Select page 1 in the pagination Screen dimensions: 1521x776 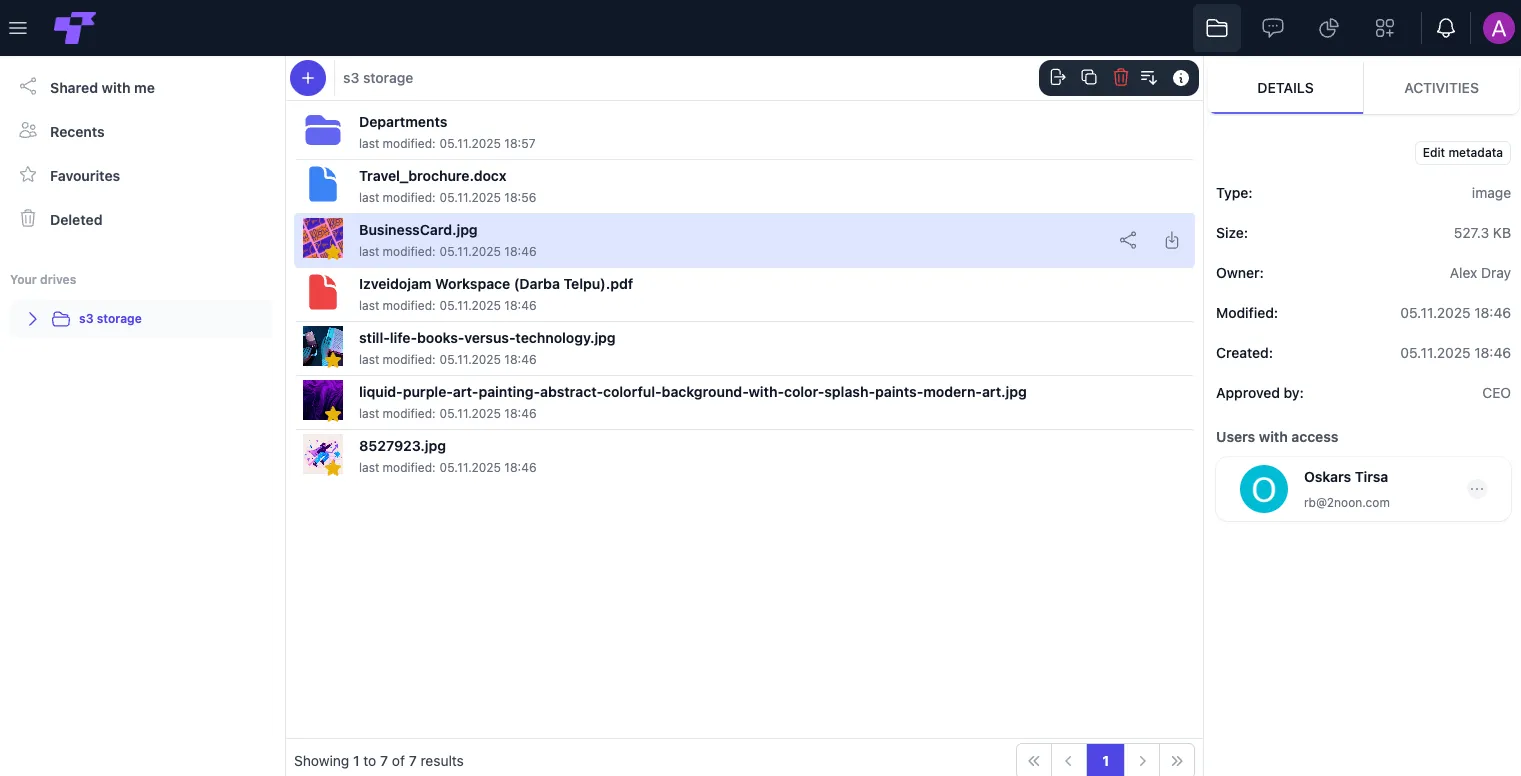1106,761
